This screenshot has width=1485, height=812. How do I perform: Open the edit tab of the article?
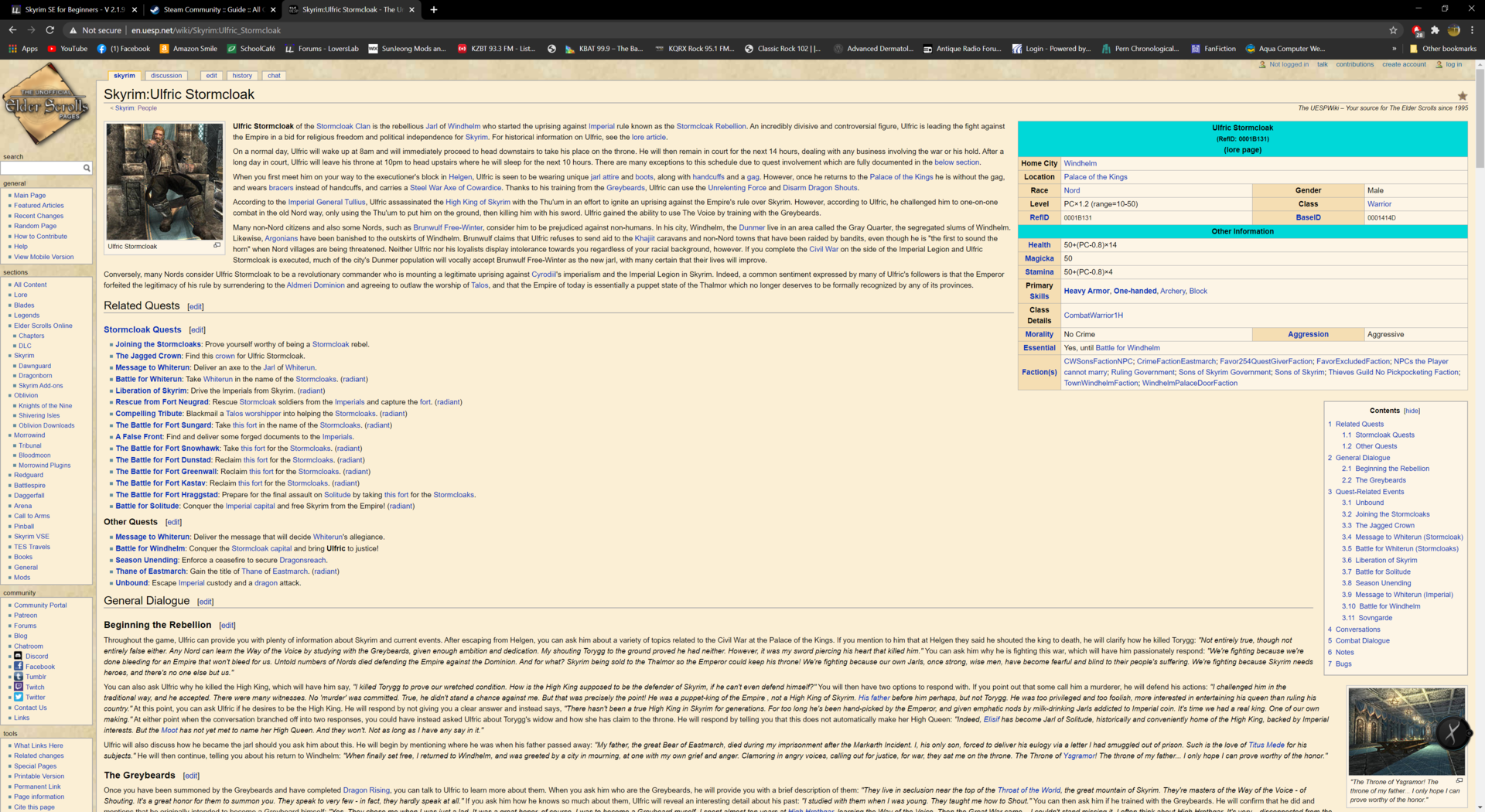coord(211,76)
